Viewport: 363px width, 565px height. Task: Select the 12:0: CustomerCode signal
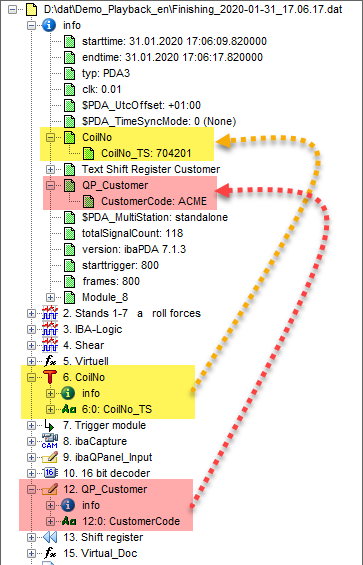(131, 521)
